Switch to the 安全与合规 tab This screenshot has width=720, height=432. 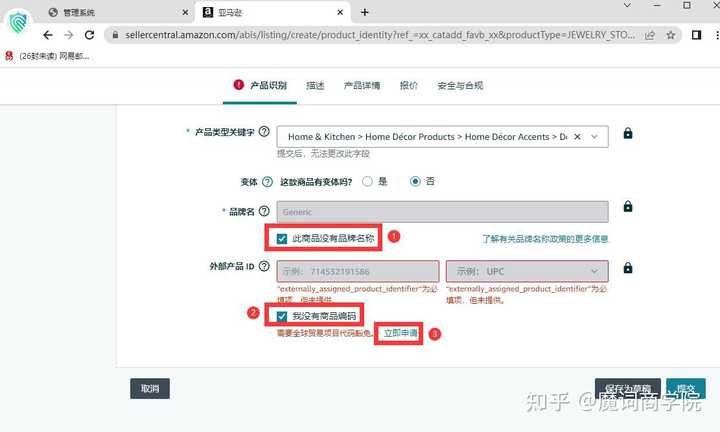click(460, 85)
